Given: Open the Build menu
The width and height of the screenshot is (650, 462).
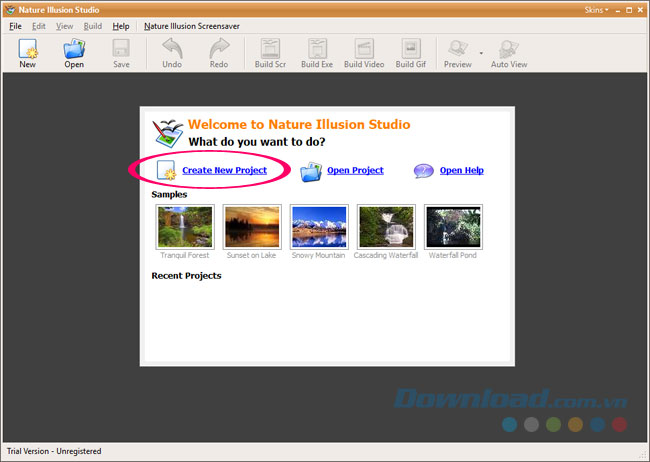Looking at the screenshot, I should coord(92,26).
